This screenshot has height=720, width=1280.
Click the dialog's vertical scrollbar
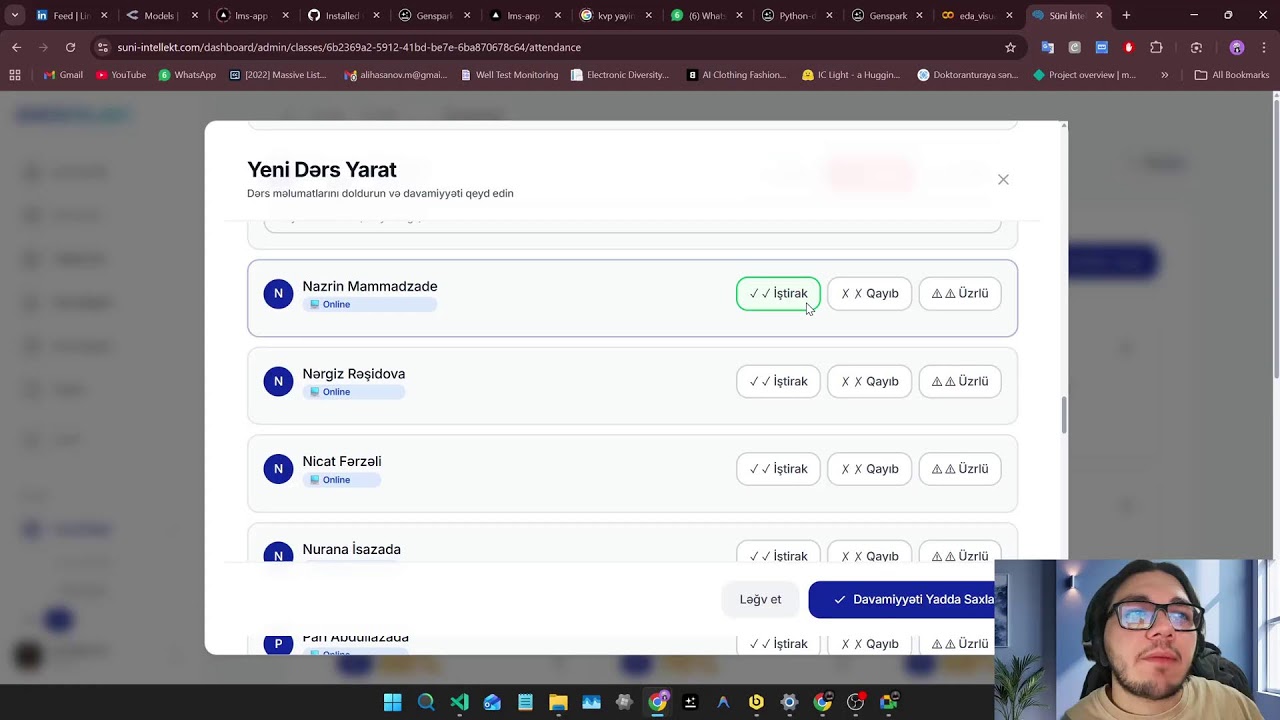(1064, 415)
